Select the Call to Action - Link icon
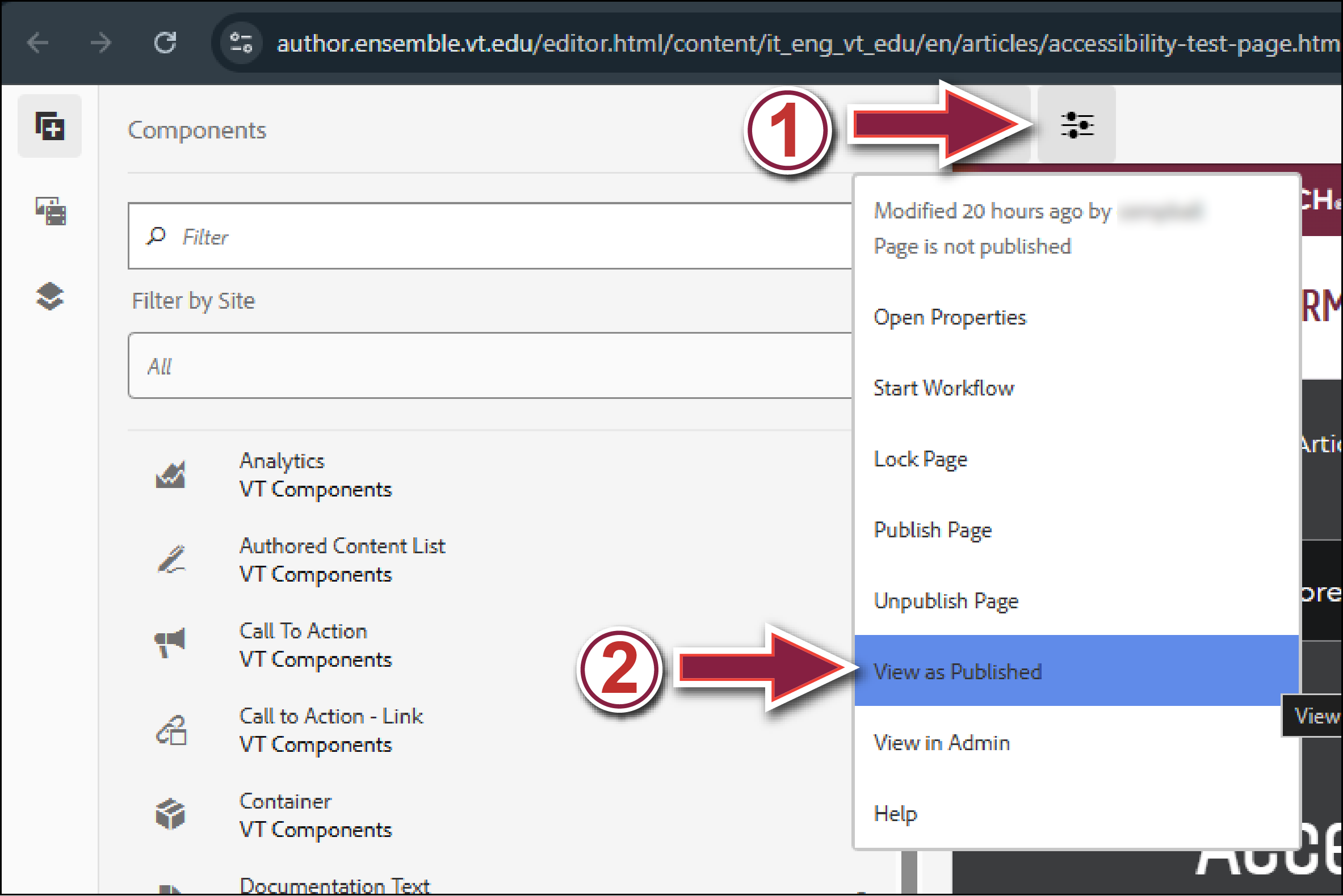Image resolution: width=1343 pixels, height=896 pixels. click(171, 730)
